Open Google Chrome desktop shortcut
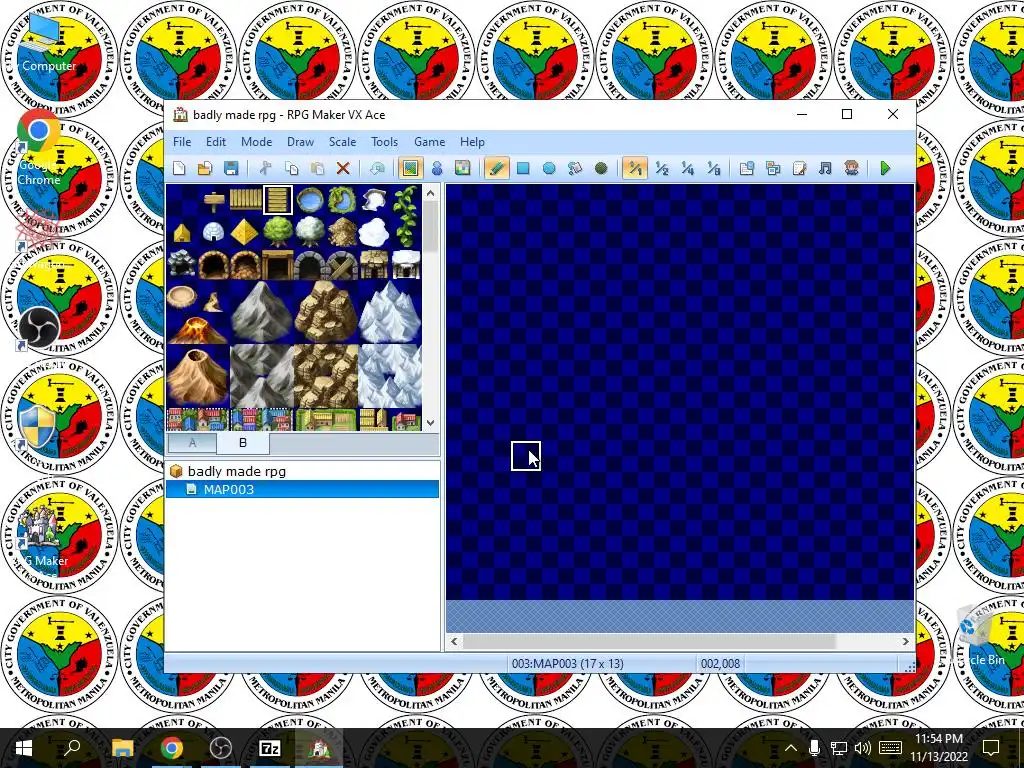The image size is (1024, 768). 39,149
